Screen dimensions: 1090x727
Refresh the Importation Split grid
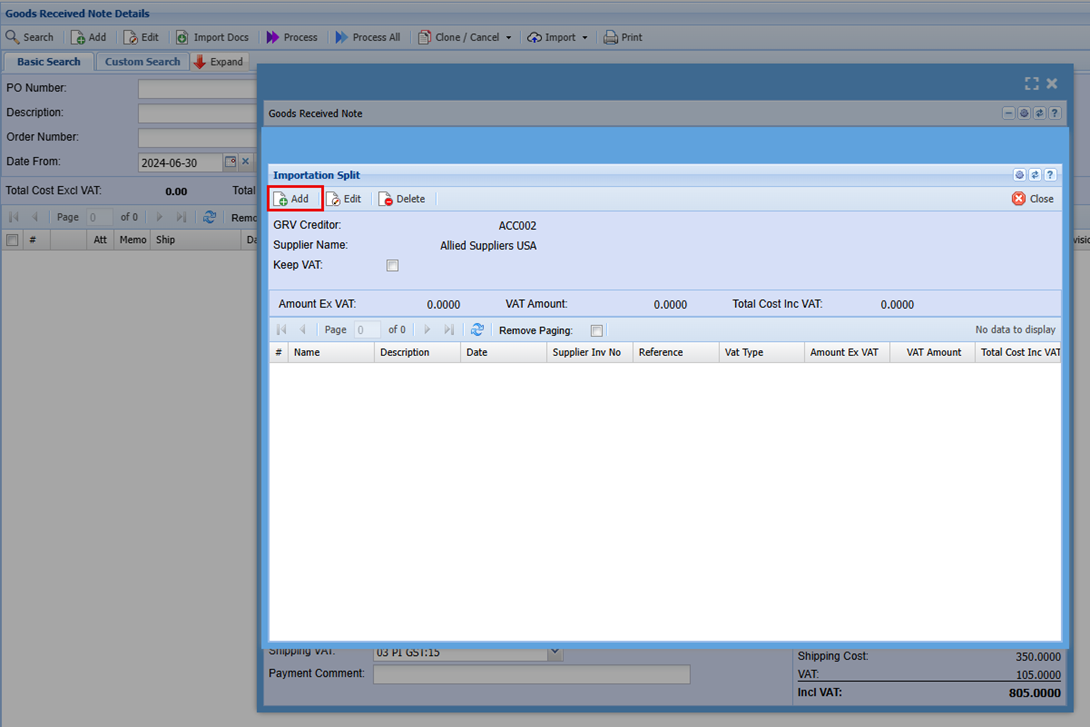(477, 330)
